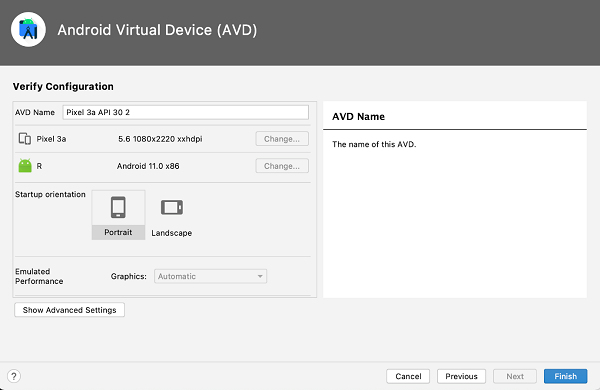Screen dimensions: 600x390
Task: Open help with the question mark icon
Action: coord(14,376)
